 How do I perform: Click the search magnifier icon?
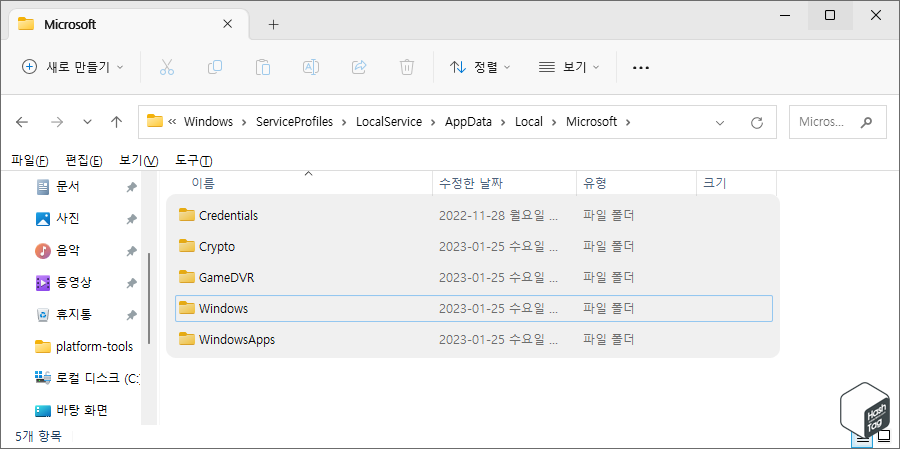pyautogui.click(x=866, y=122)
